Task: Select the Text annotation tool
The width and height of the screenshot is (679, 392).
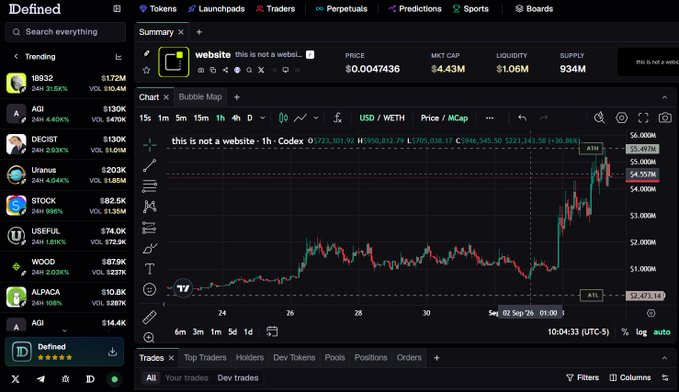Action: (149, 269)
